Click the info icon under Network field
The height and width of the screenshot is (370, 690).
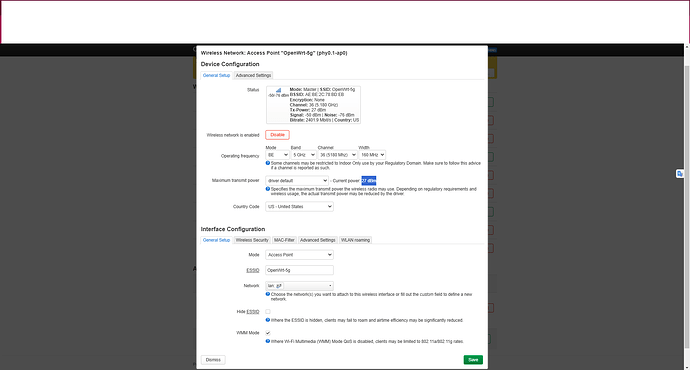coord(268,294)
